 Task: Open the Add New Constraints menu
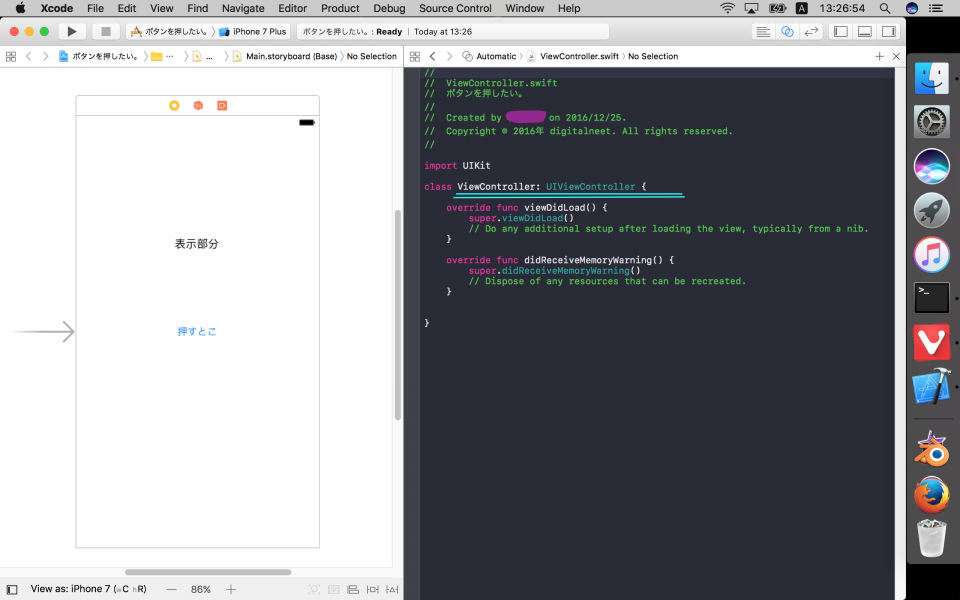click(372, 590)
